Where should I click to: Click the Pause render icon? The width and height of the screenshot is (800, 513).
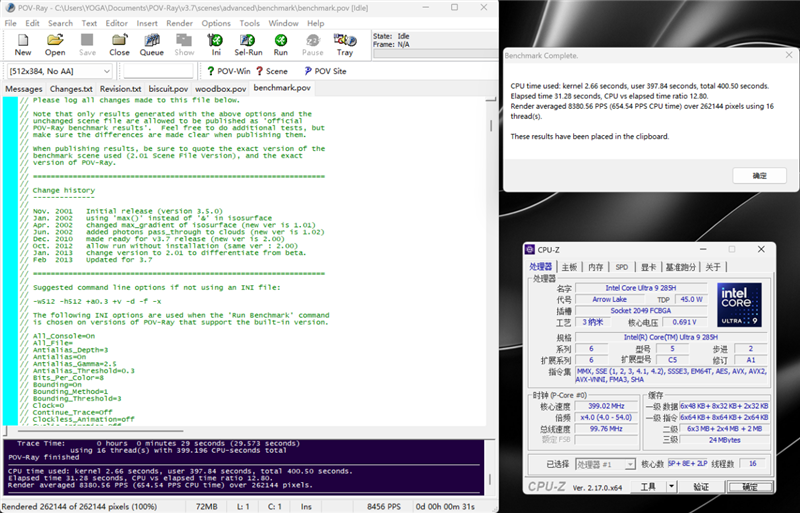[x=313, y=45]
